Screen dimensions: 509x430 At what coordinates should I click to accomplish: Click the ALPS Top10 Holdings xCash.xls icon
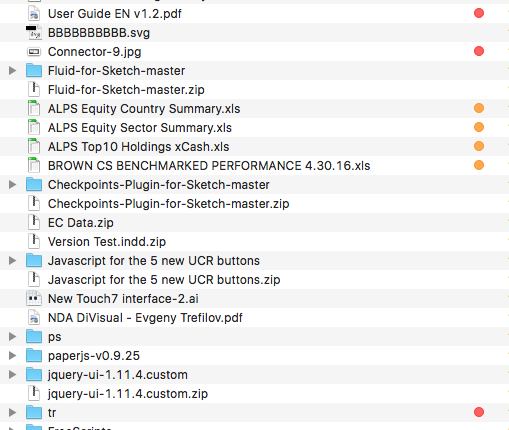pyautogui.click(x=34, y=147)
